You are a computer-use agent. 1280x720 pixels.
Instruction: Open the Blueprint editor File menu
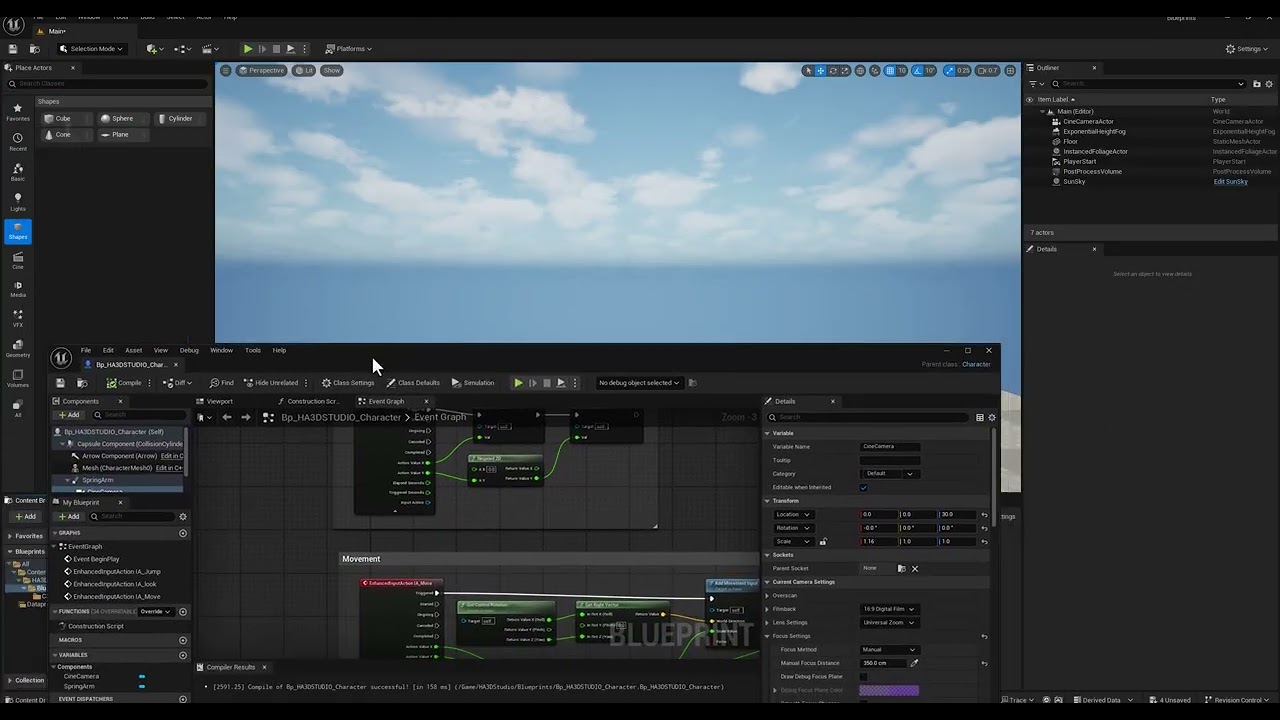pyautogui.click(x=86, y=350)
